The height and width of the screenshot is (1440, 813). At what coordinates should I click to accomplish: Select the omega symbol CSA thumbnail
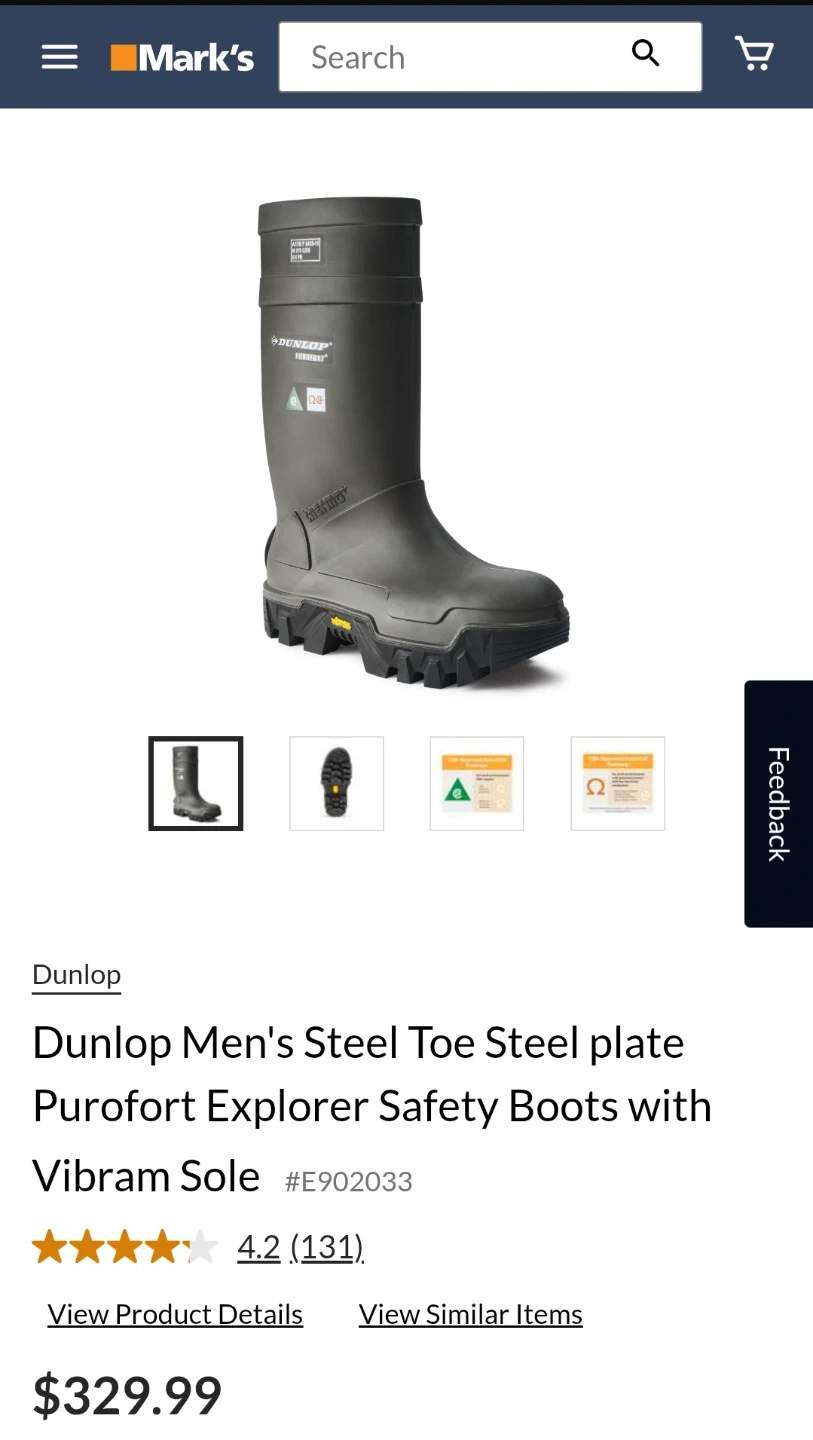[x=618, y=784]
